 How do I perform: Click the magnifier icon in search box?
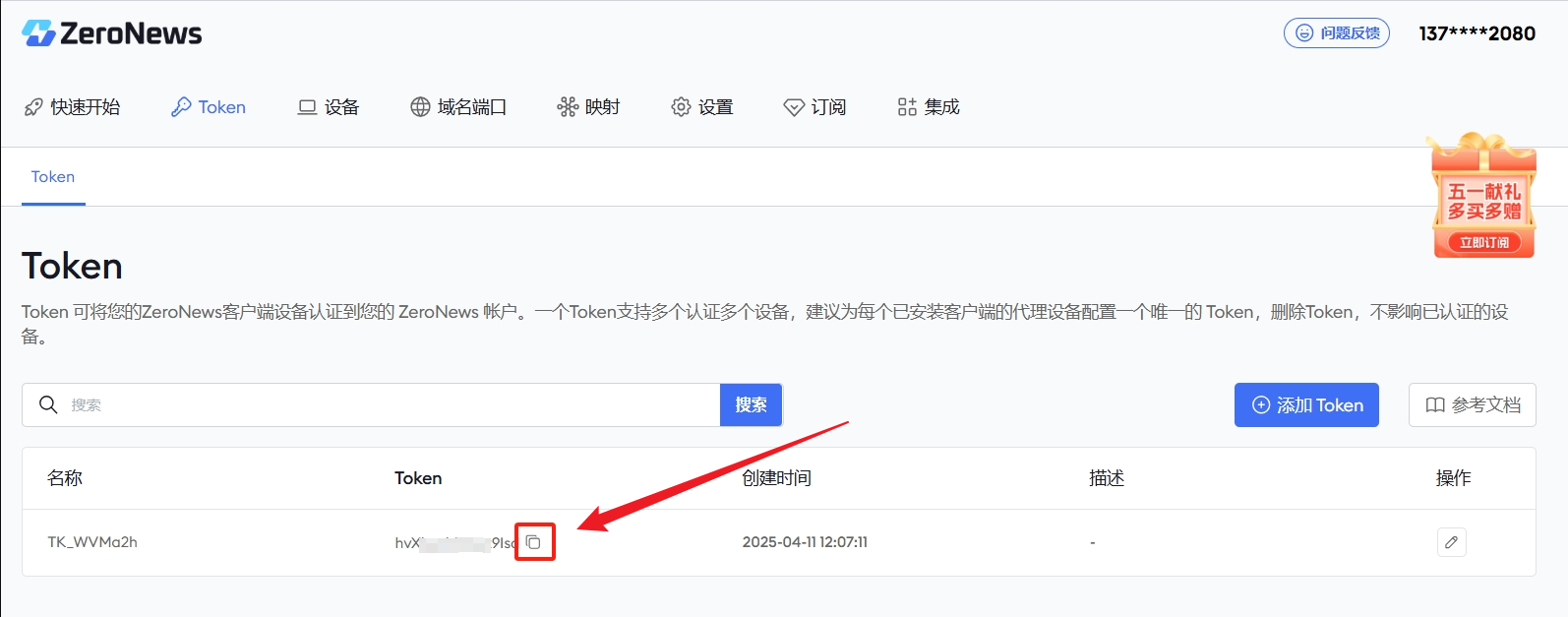coord(48,404)
